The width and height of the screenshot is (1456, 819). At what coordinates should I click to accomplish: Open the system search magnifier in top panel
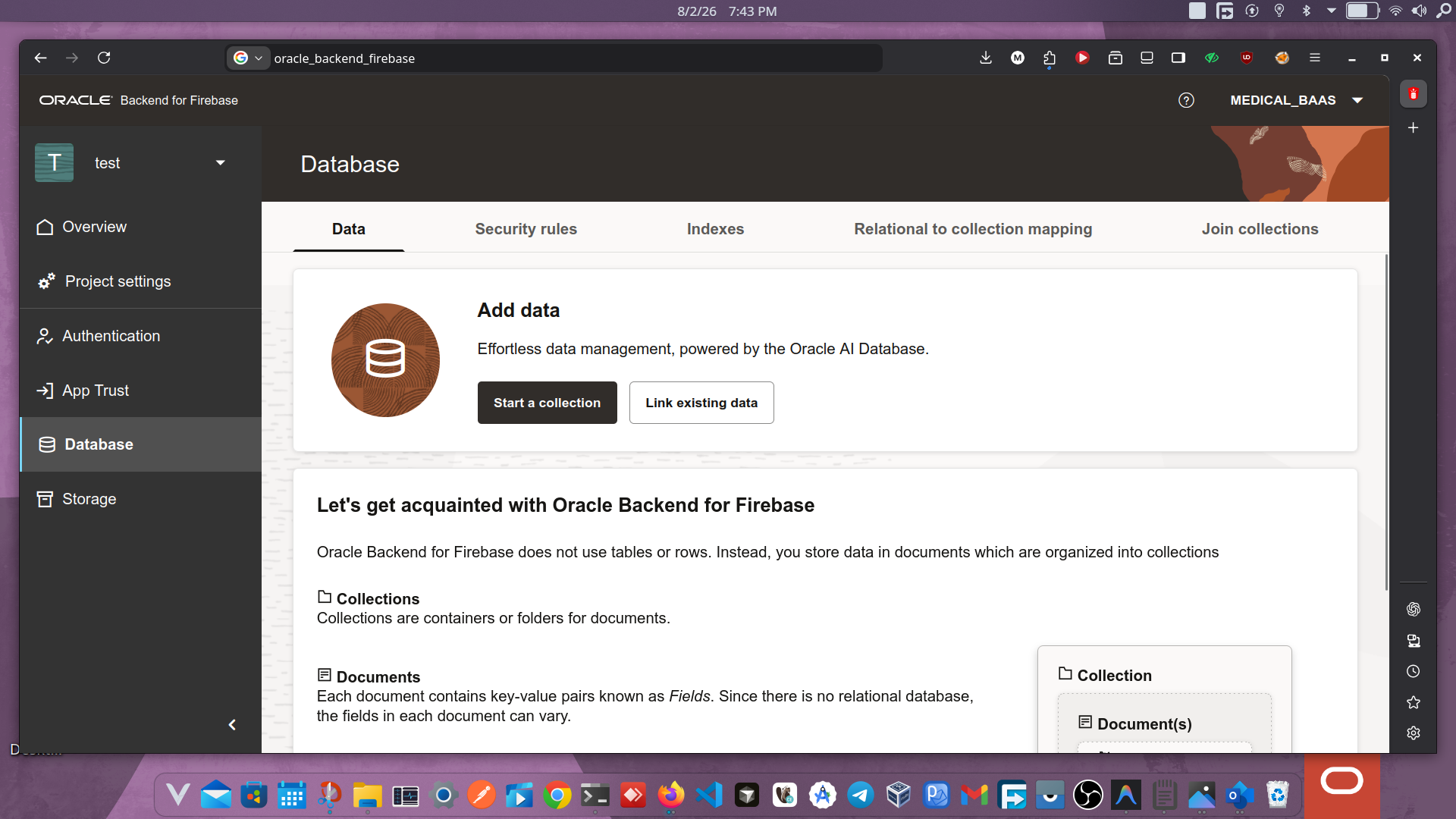coord(1444,11)
